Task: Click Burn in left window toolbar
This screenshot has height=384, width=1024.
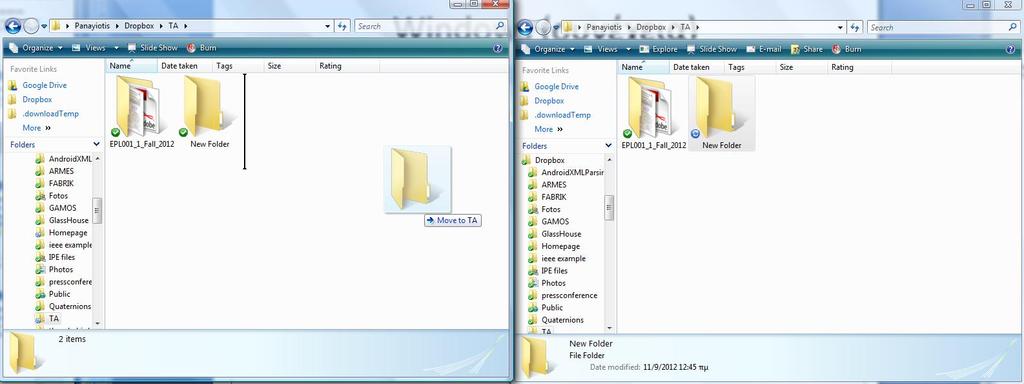Action: pyautogui.click(x=202, y=48)
